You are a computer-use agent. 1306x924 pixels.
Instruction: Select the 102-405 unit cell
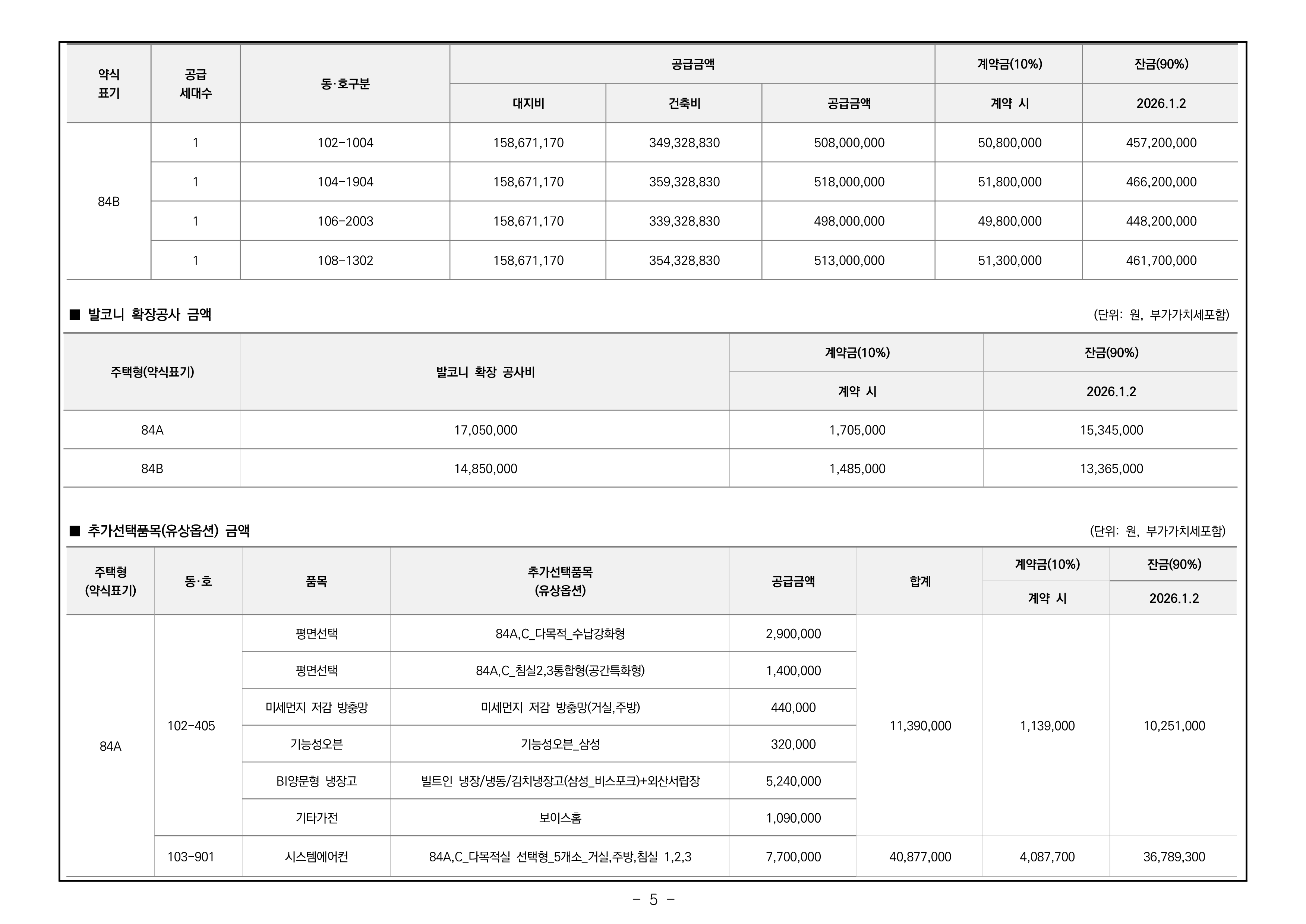pos(191,726)
